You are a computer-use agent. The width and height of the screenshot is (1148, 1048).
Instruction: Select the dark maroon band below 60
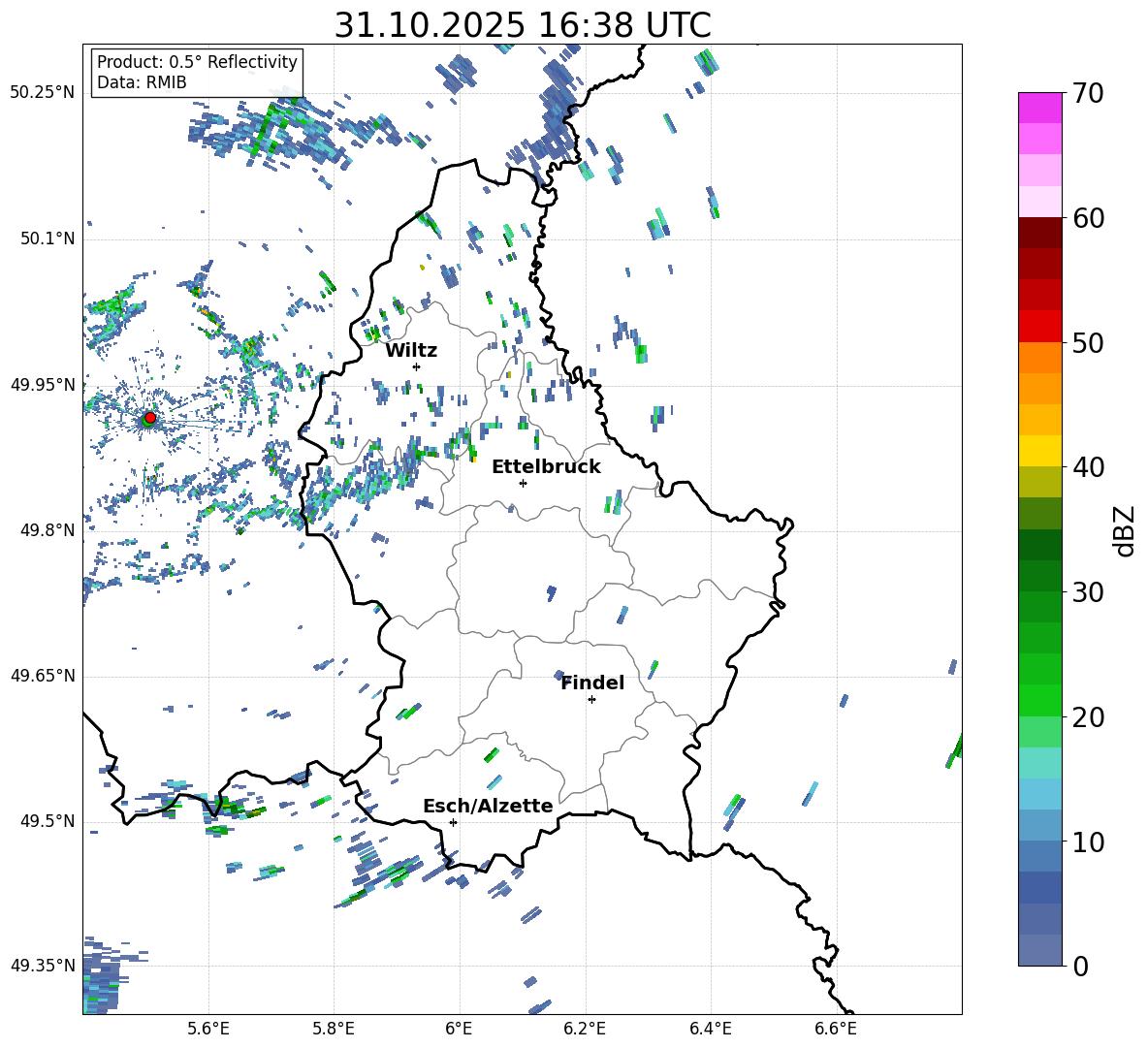tap(1040, 233)
